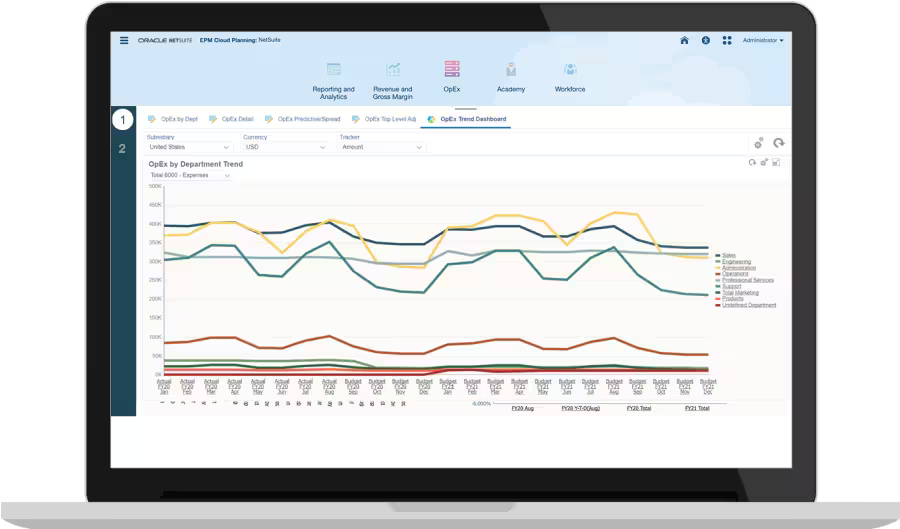Viewport: 900px width, 529px height.
Task: Toggle Sales series in chart legend
Action: click(730, 255)
